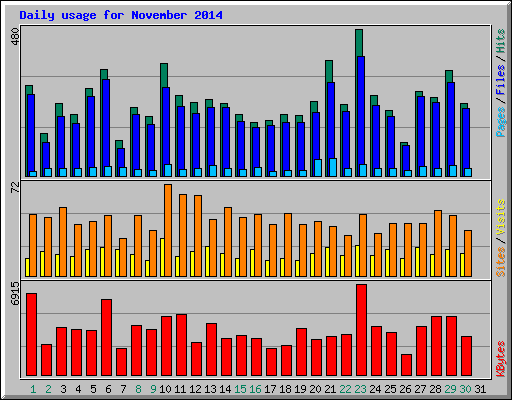The image size is (512, 400).
Task: Click the 'Hits' legend label
Action: [x=500, y=41]
